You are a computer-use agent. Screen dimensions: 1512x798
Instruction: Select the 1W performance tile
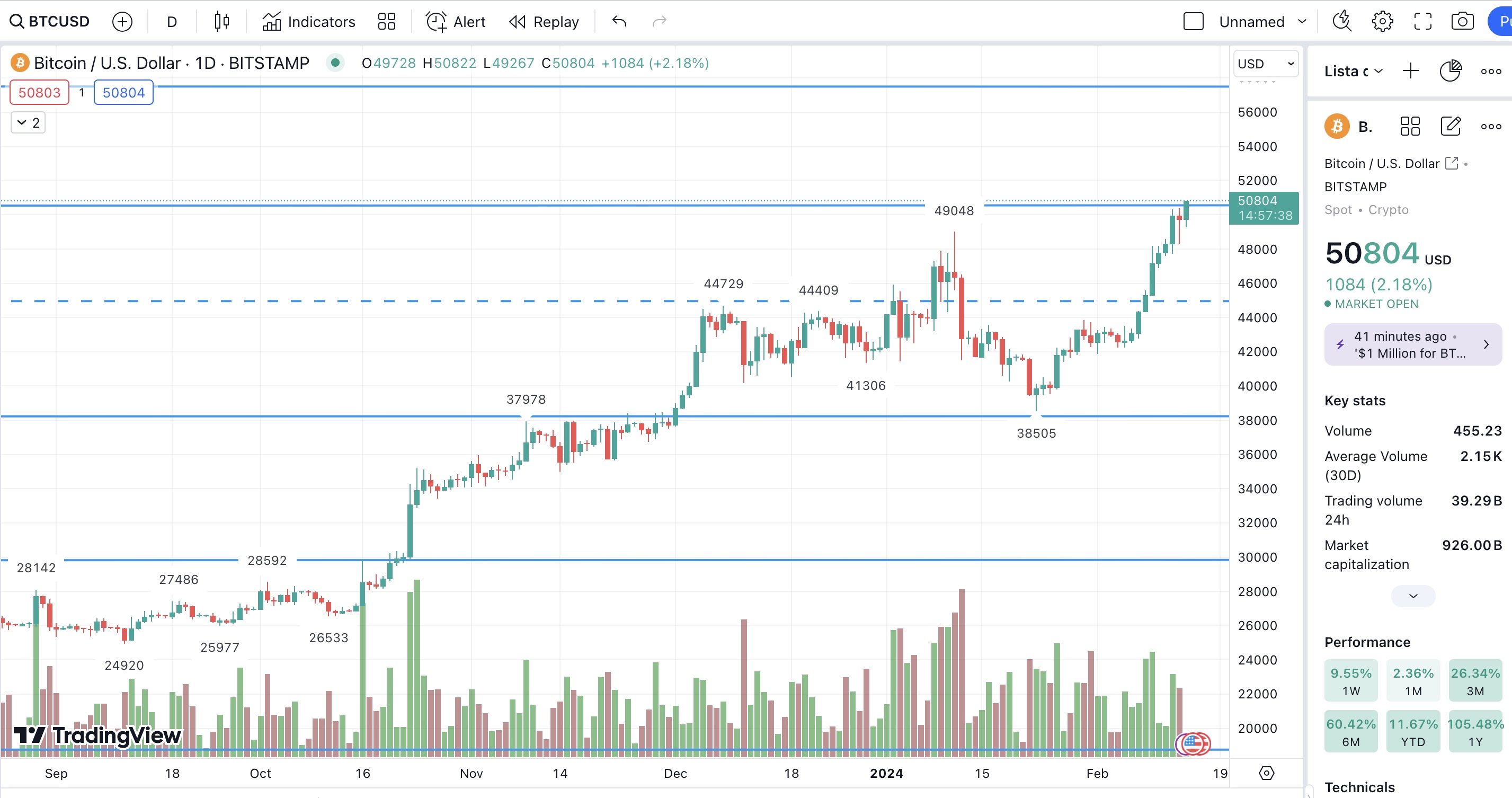(1350, 680)
